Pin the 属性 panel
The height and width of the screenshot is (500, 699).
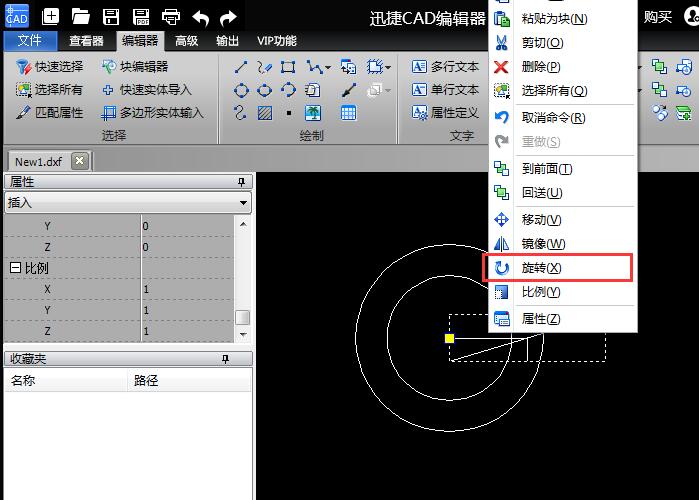coord(241,182)
